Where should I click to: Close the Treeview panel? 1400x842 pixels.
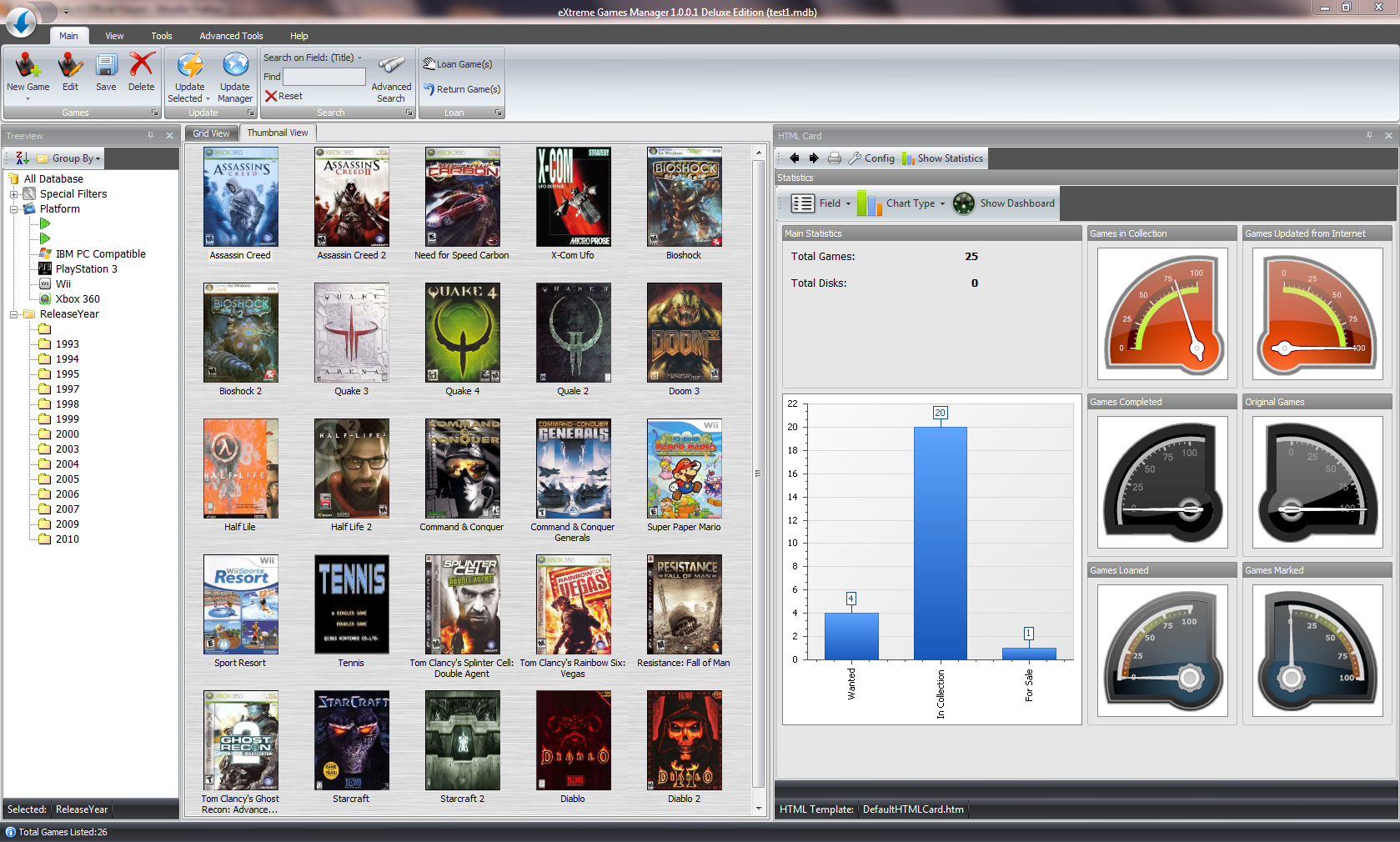pyautogui.click(x=169, y=136)
